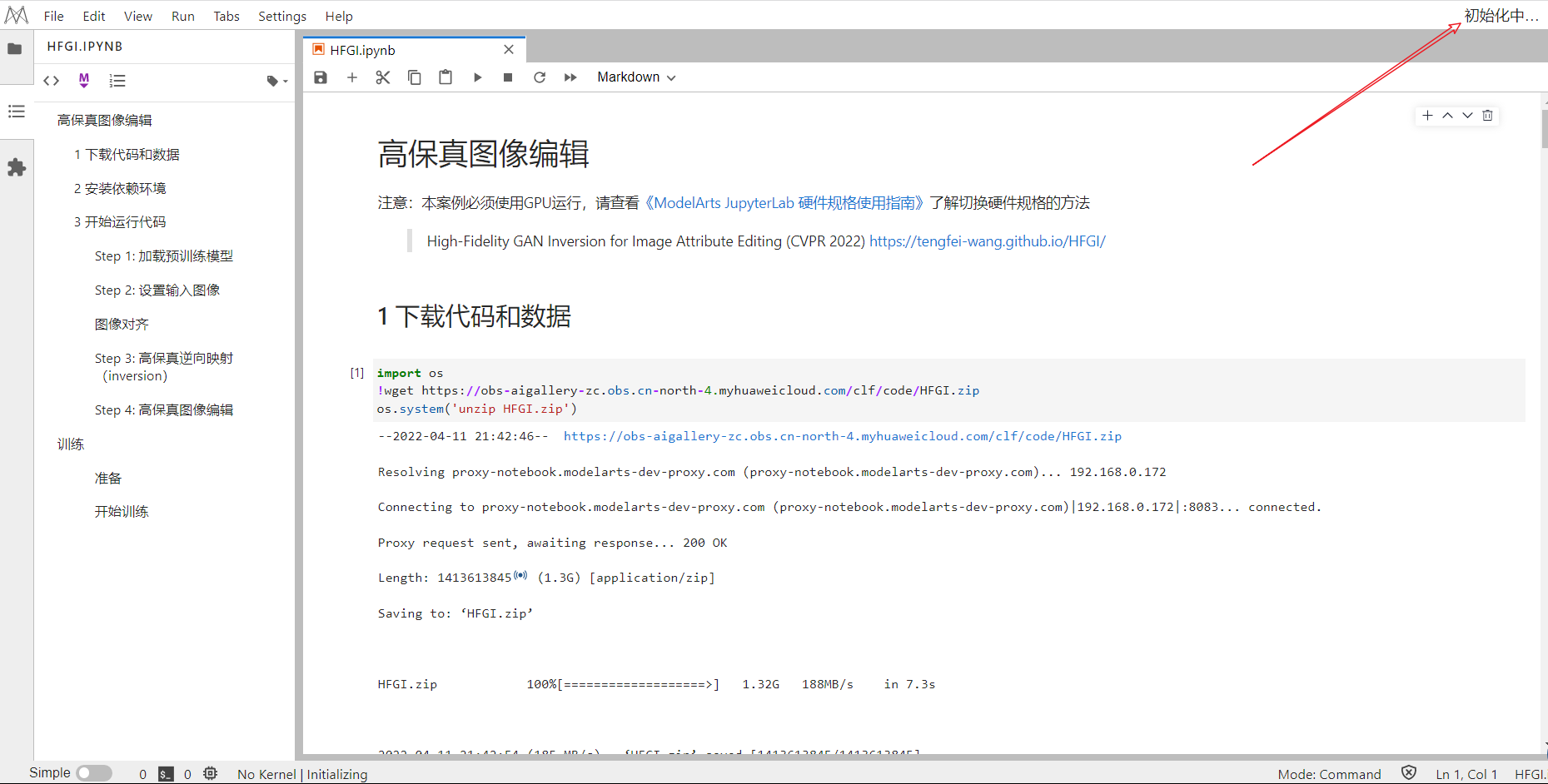Delete the active cell with trash icon
1548x784 pixels.
(1487, 116)
